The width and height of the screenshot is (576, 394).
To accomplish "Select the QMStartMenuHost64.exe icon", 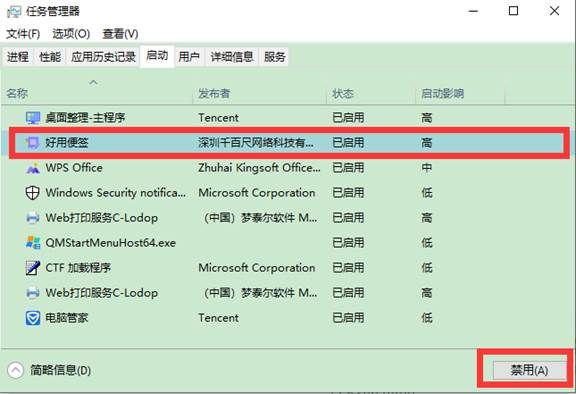I will click(33, 243).
